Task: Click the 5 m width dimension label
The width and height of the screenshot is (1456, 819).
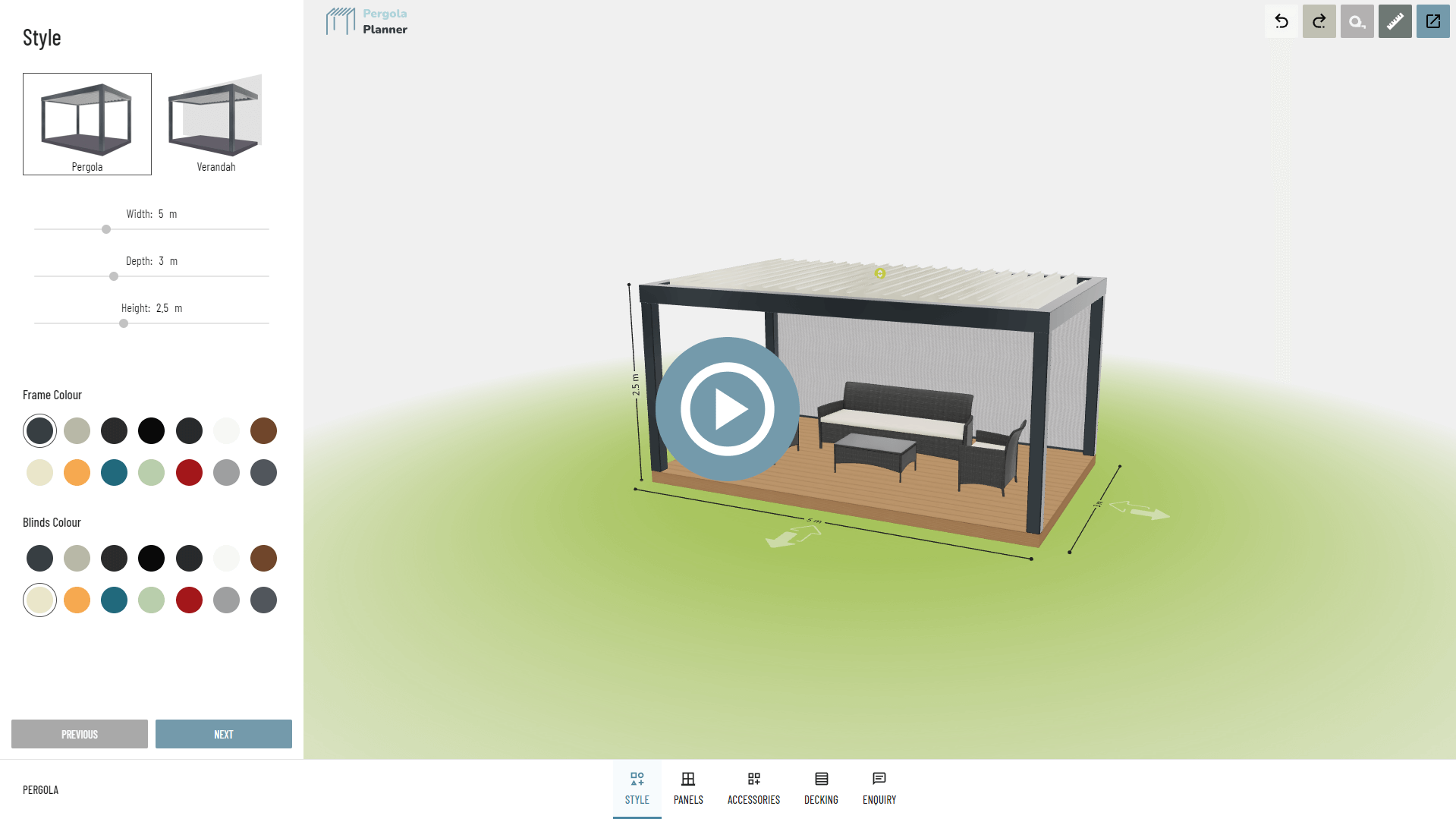Action: [x=814, y=521]
